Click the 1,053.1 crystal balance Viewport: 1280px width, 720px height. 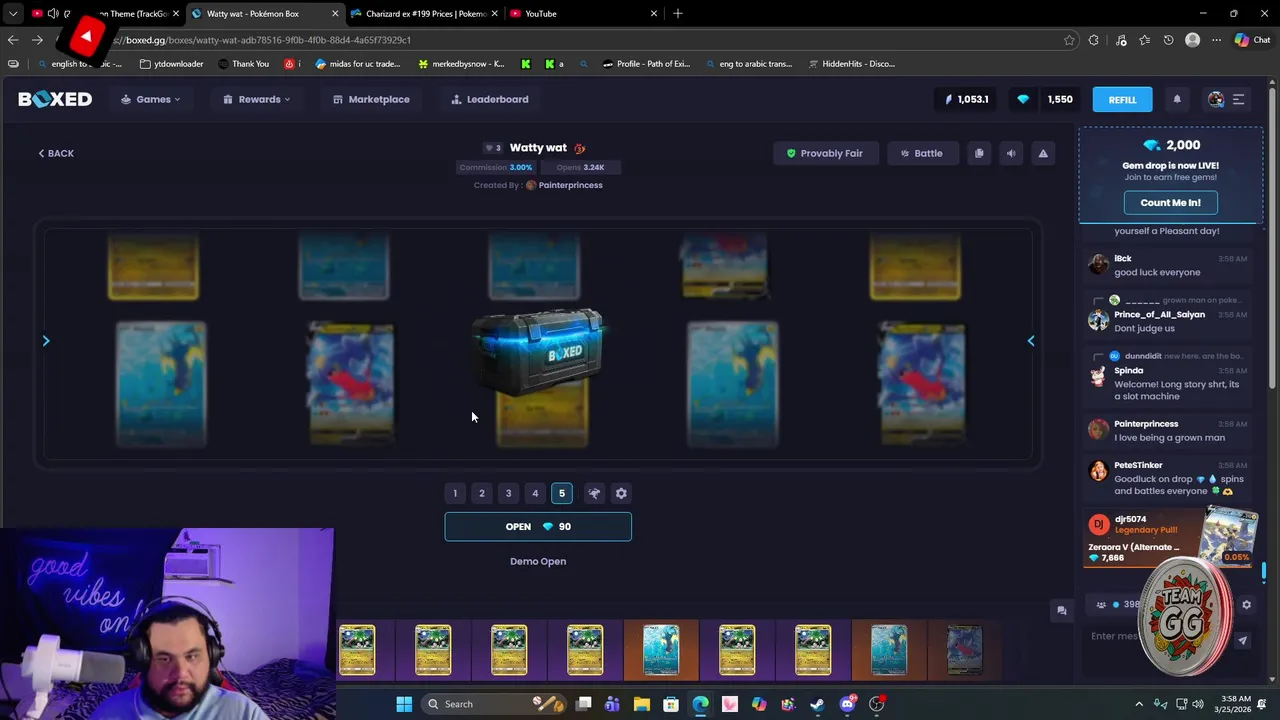pos(967,99)
